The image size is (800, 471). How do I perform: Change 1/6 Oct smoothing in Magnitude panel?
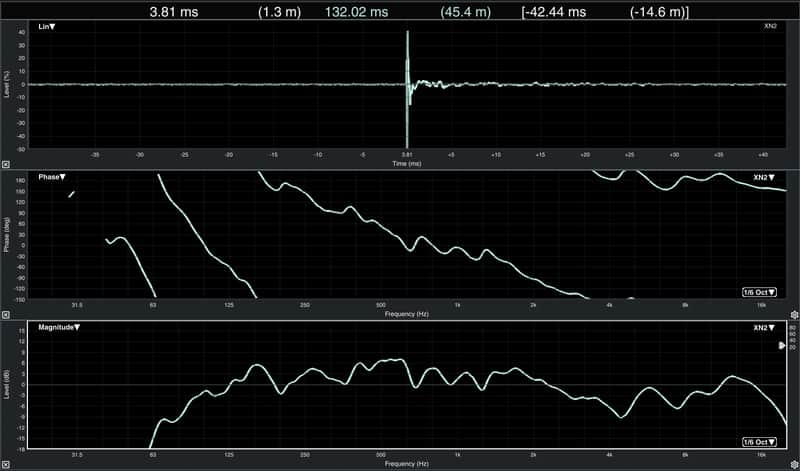tap(759, 442)
